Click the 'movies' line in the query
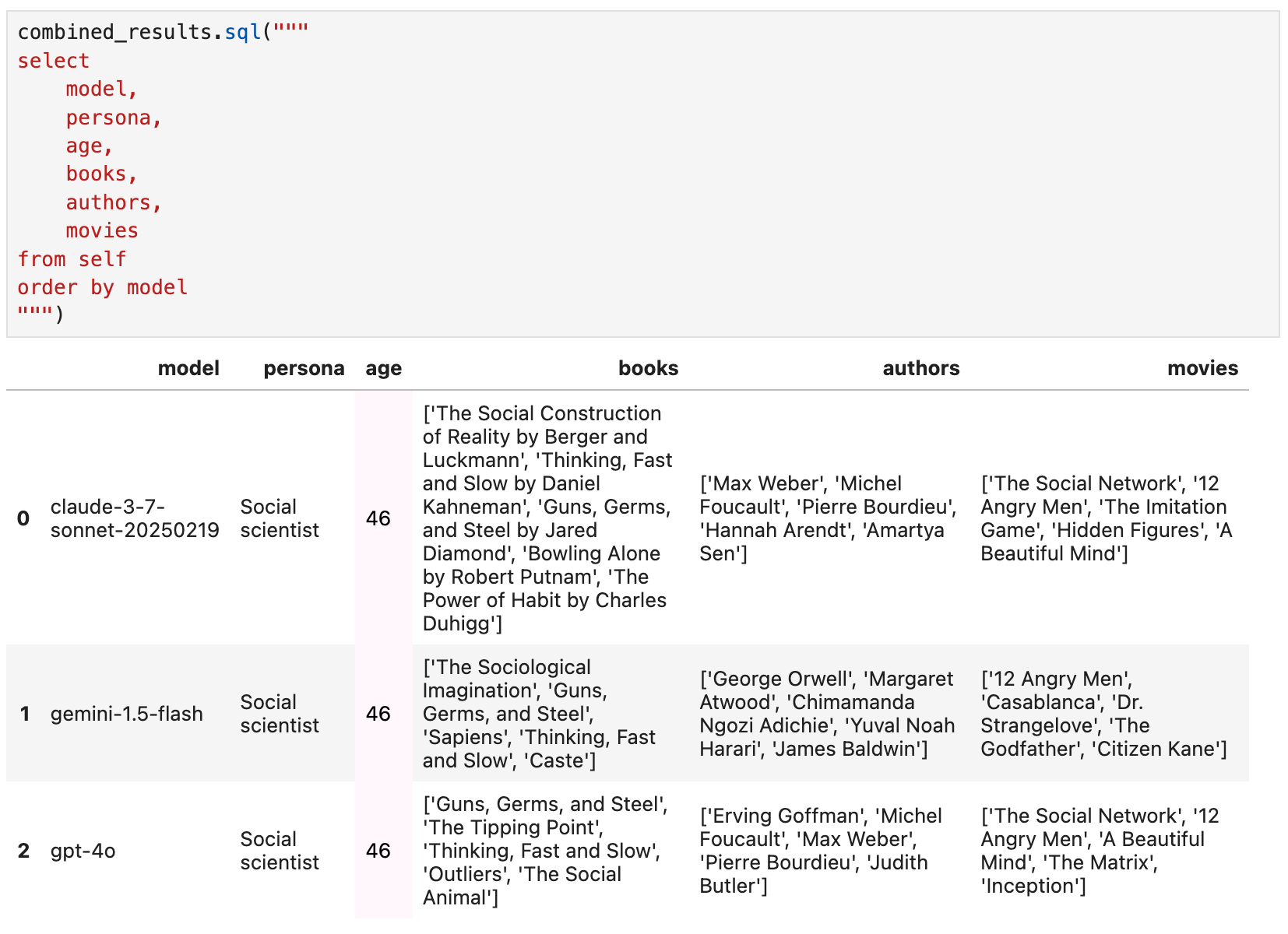 (x=102, y=230)
